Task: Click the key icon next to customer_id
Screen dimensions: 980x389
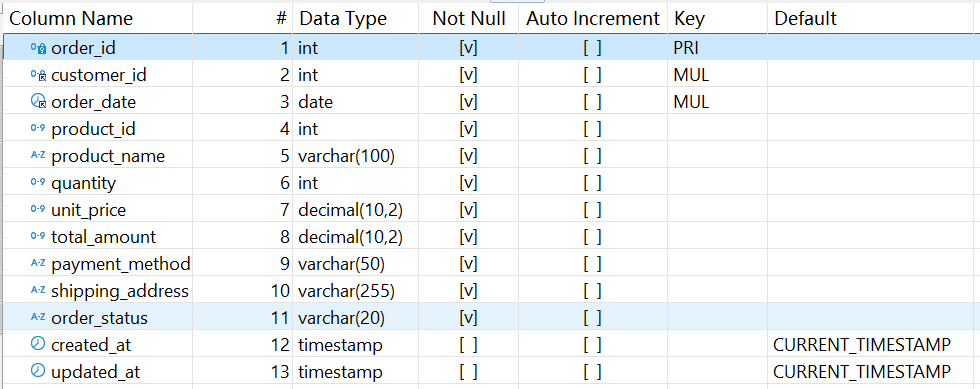Action: coord(38,75)
